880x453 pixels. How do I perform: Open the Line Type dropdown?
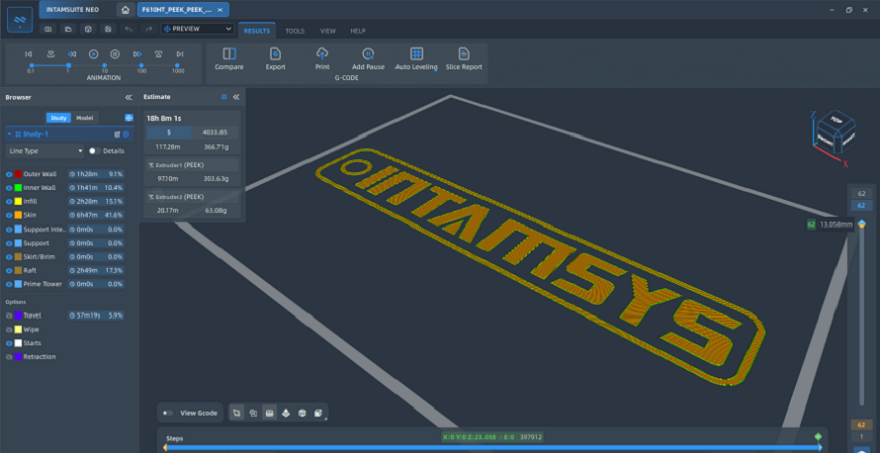pos(45,151)
